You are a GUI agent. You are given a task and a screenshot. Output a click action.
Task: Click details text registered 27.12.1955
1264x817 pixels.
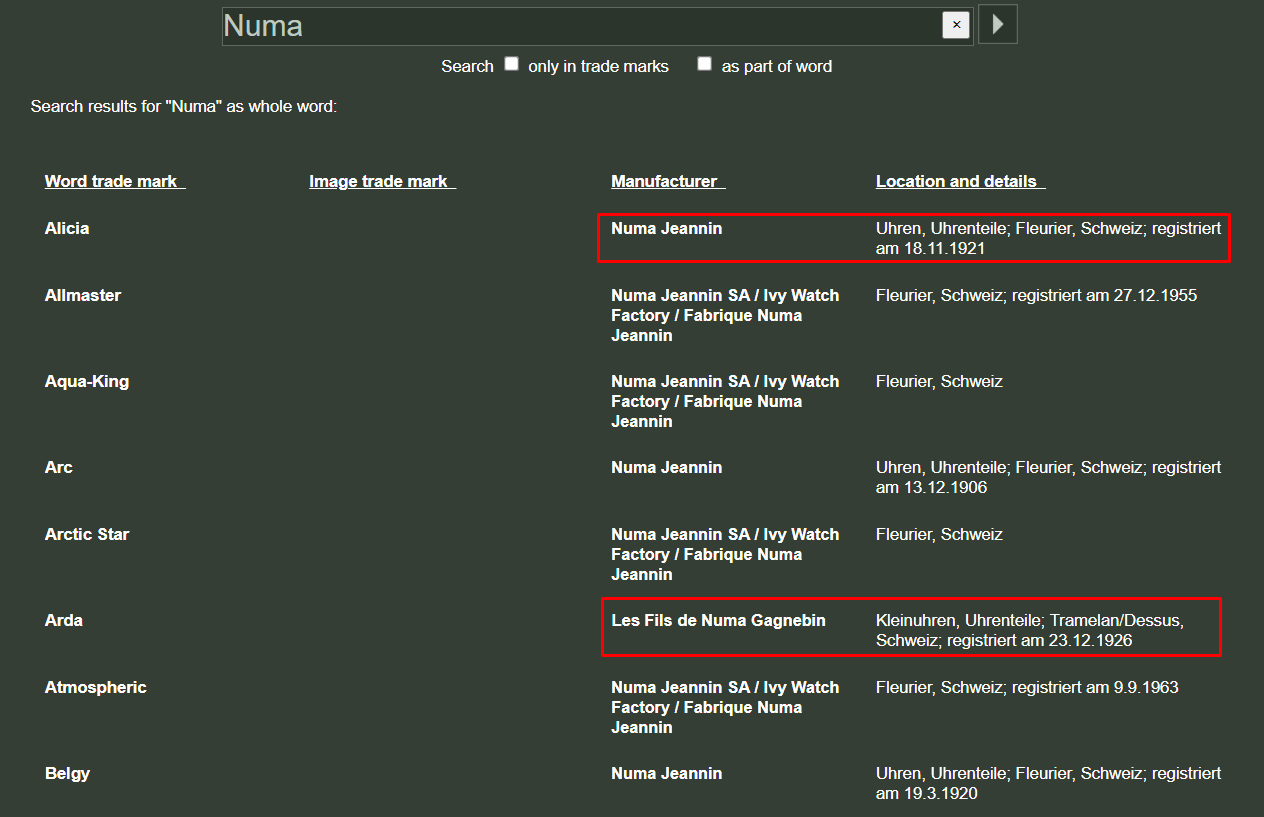[x=1036, y=295]
